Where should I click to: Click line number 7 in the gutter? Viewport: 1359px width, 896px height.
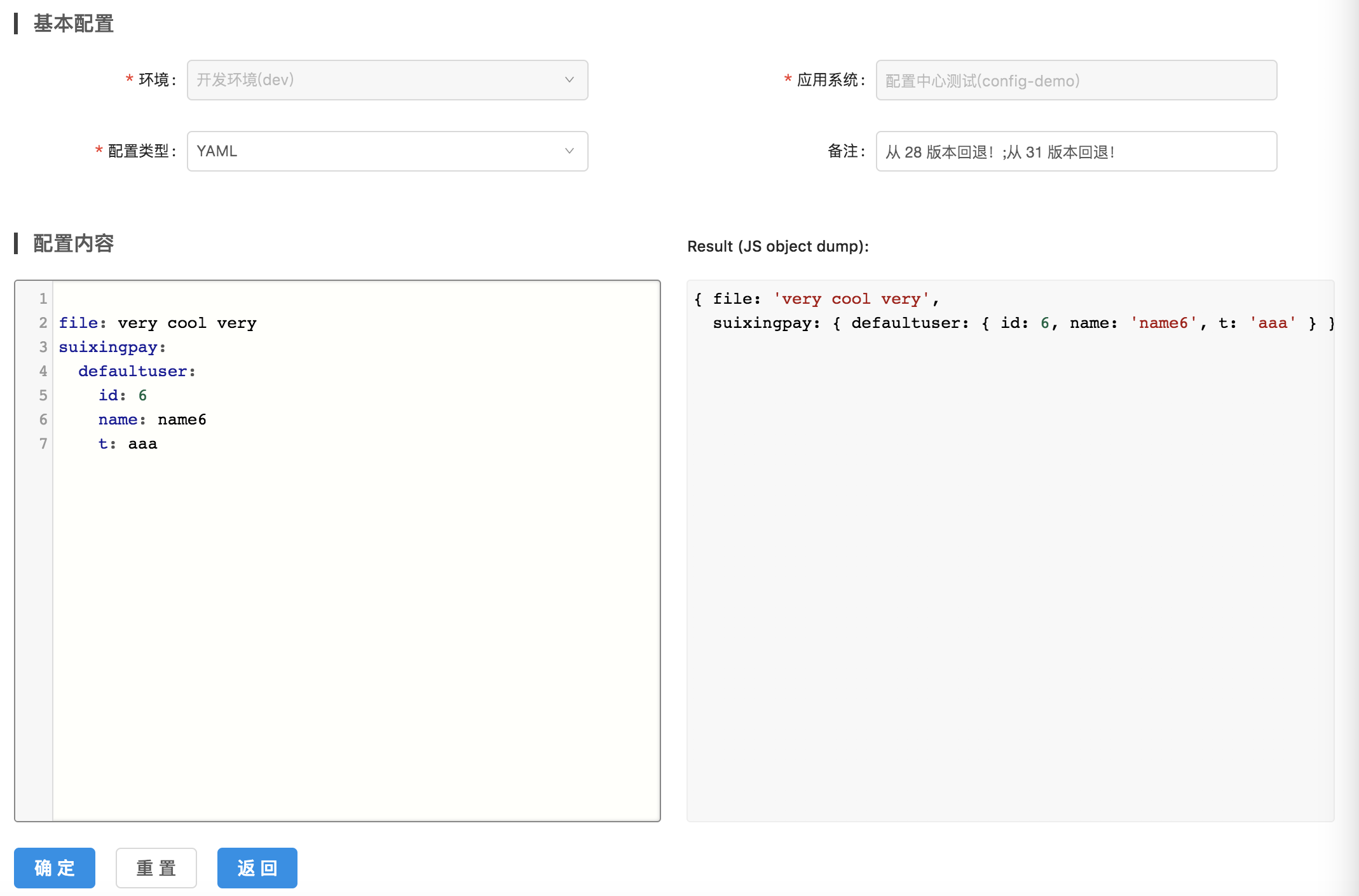(43, 444)
